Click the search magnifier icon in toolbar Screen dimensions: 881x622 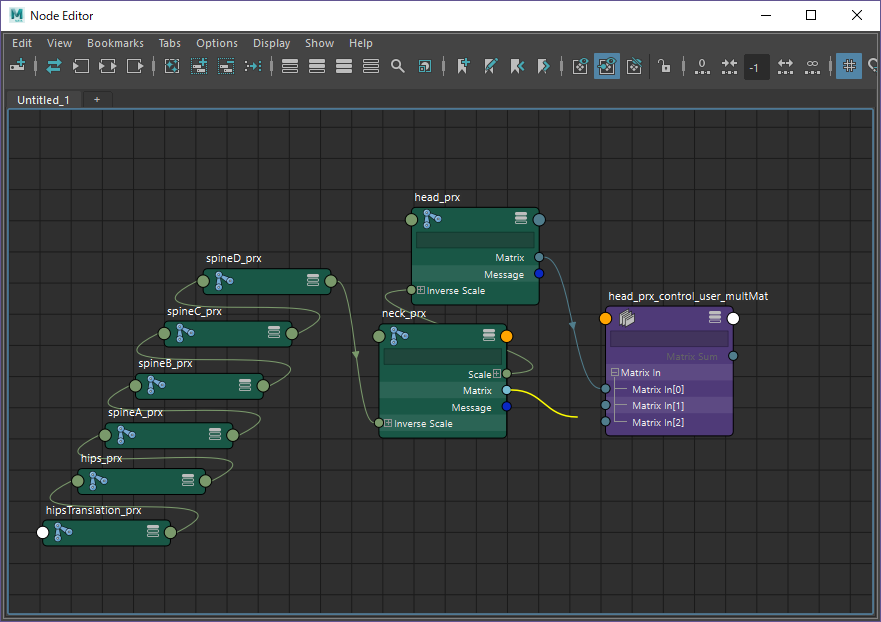pyautogui.click(x=398, y=66)
